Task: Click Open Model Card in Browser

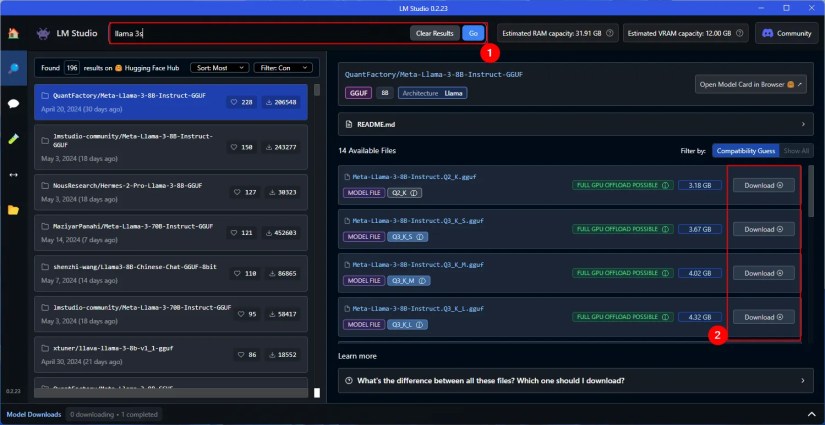Action: click(x=750, y=84)
